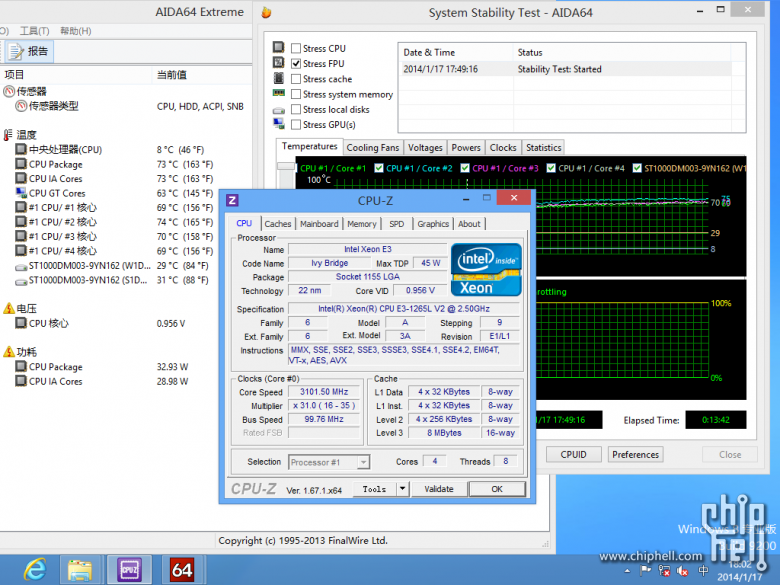Click the CPU-Z taskbar icon

pos(129,570)
